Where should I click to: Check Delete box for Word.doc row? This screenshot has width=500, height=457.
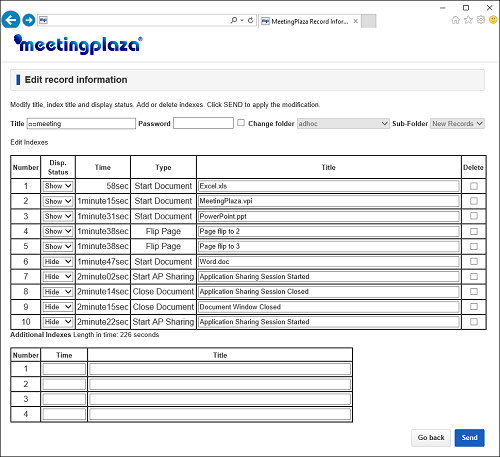[x=474, y=261]
